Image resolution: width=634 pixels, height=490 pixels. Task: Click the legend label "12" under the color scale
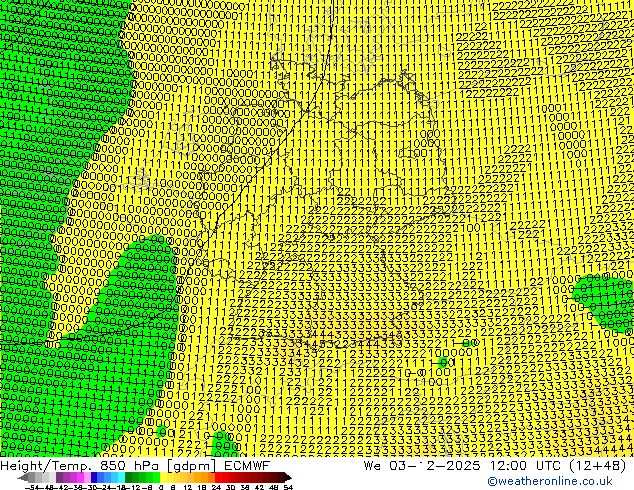pos(187,487)
